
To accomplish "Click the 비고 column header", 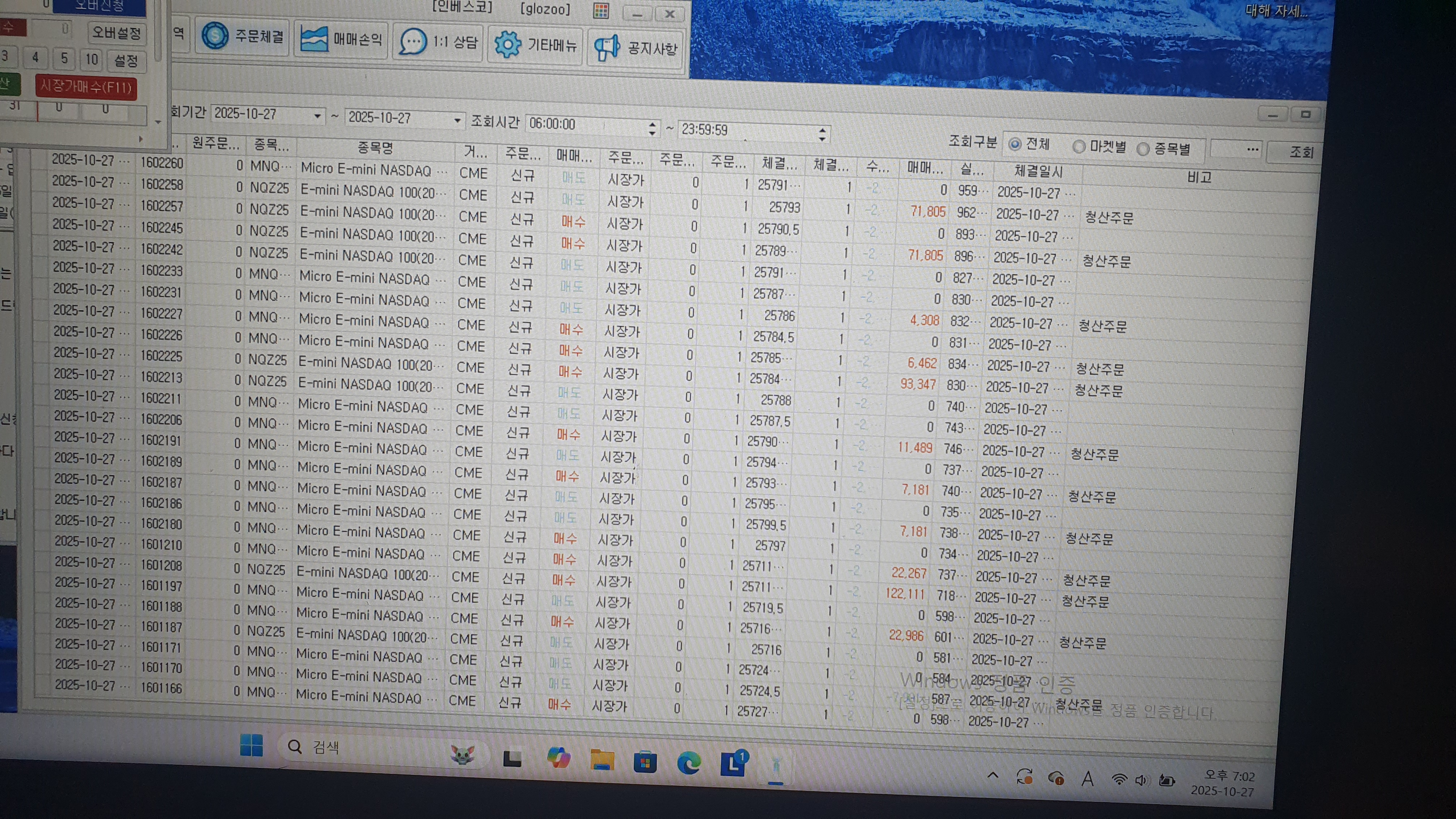I will point(1199,178).
